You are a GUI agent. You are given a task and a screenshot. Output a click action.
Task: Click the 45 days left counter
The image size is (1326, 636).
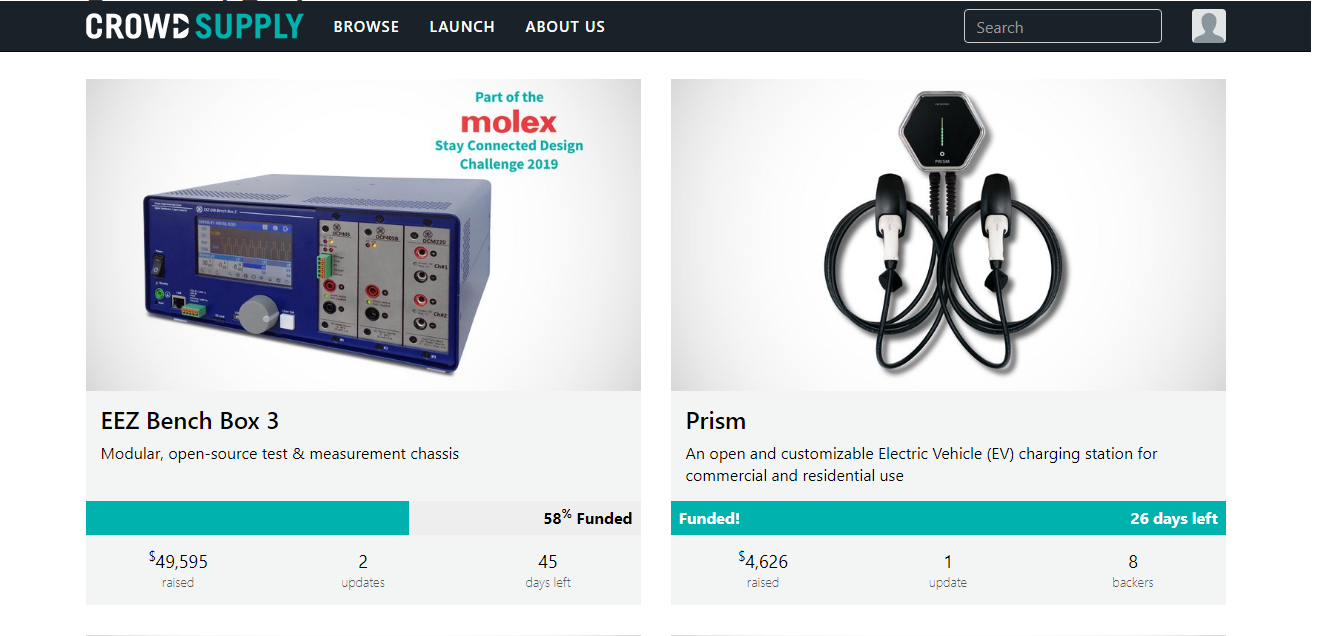pos(548,562)
